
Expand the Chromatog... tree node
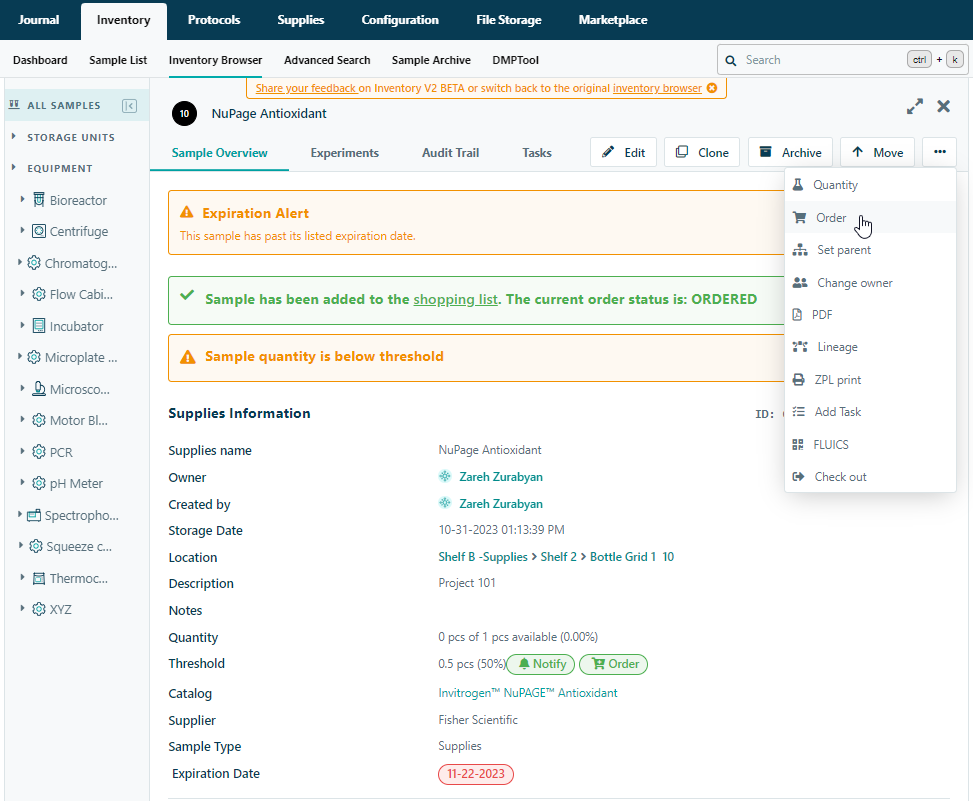point(19,262)
